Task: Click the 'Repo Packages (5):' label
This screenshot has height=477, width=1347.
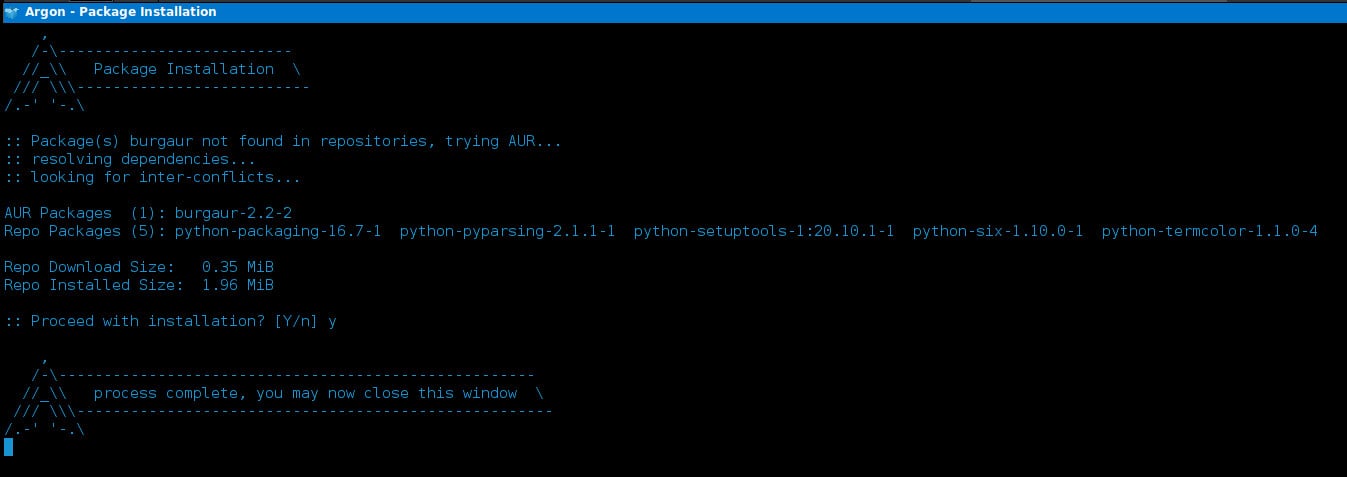Action: coord(85,231)
